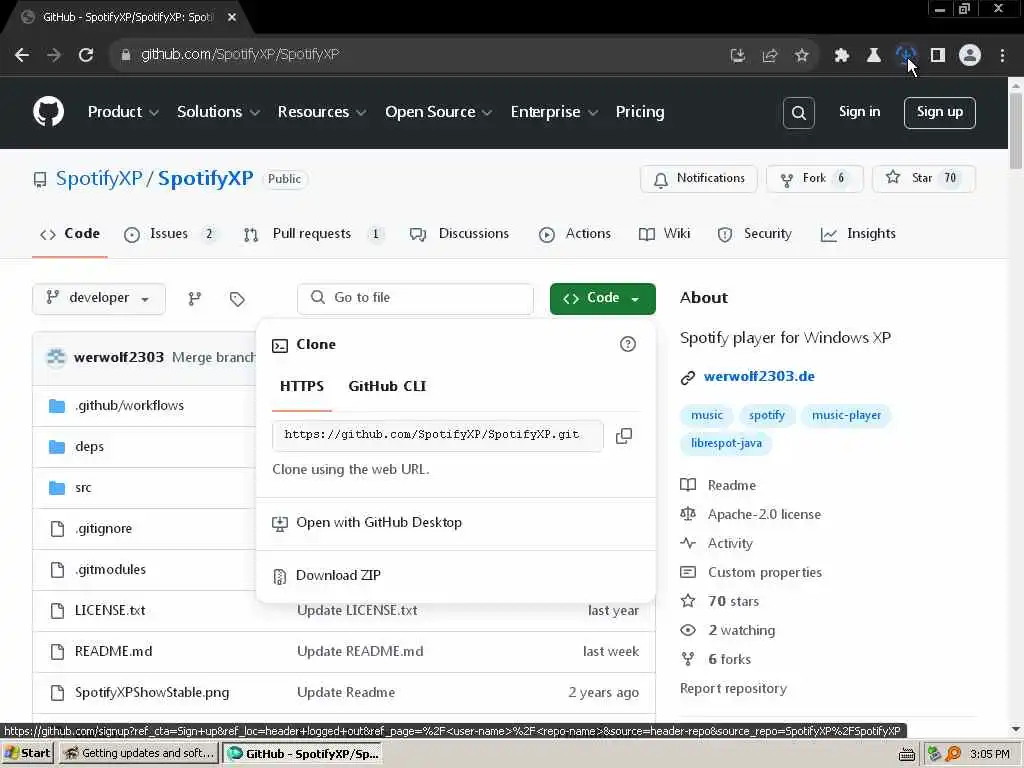
Task: Select the HTTPS clone tab
Action: click(302, 387)
